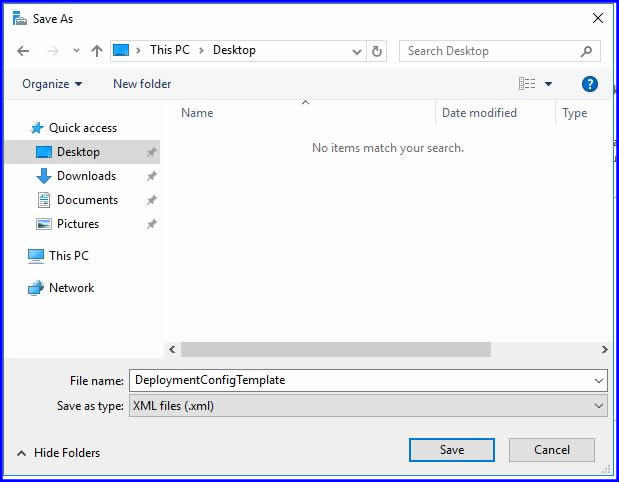This screenshot has height=482, width=619.
Task: Open Network in the navigation pane
Action: coord(71,288)
